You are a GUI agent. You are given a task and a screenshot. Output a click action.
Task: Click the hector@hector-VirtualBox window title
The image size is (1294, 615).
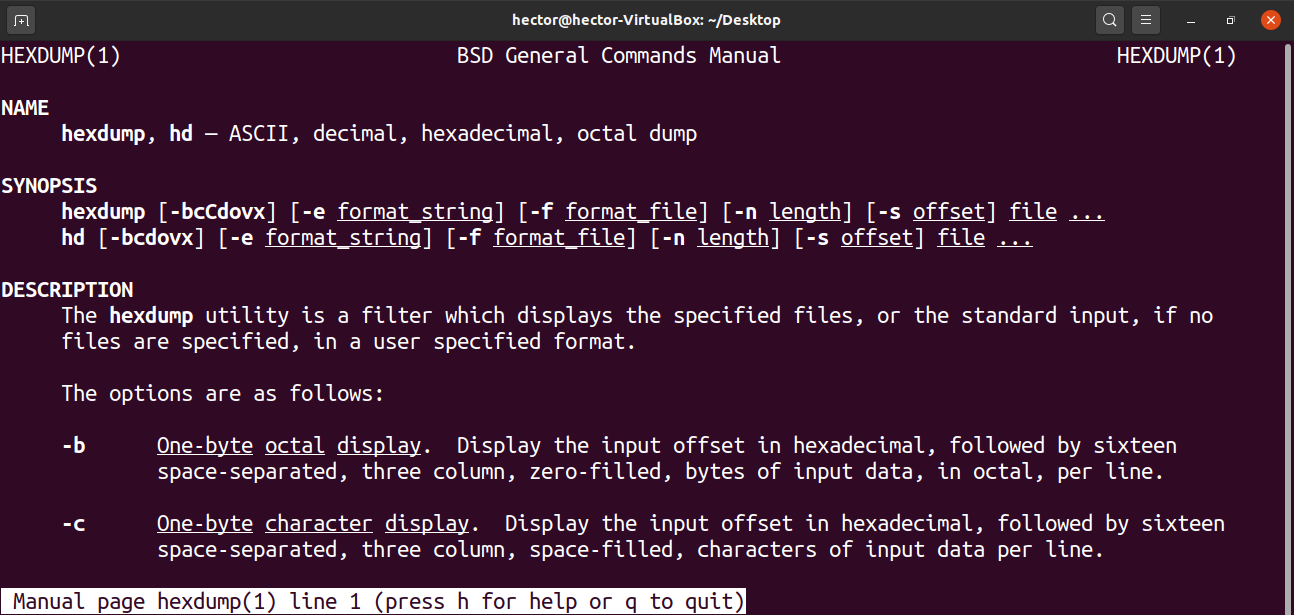(x=646, y=20)
